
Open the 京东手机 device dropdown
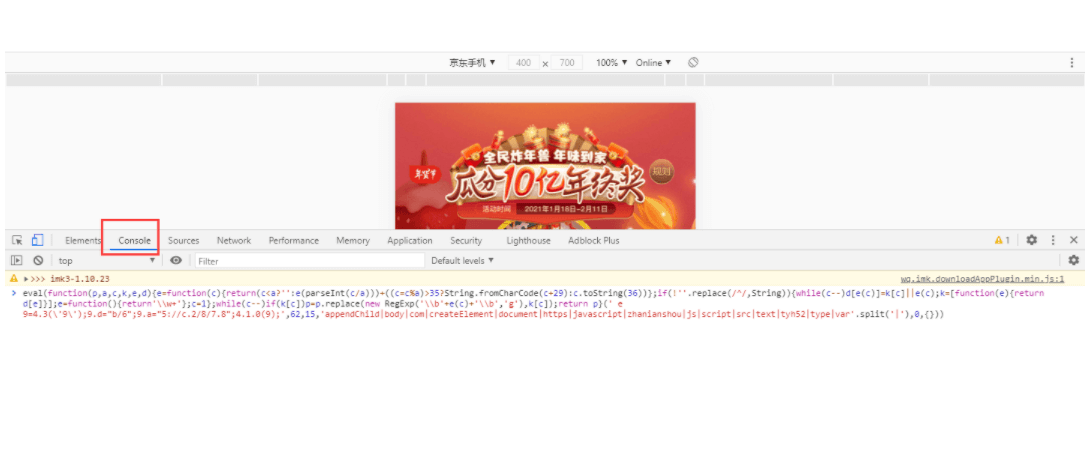point(472,62)
